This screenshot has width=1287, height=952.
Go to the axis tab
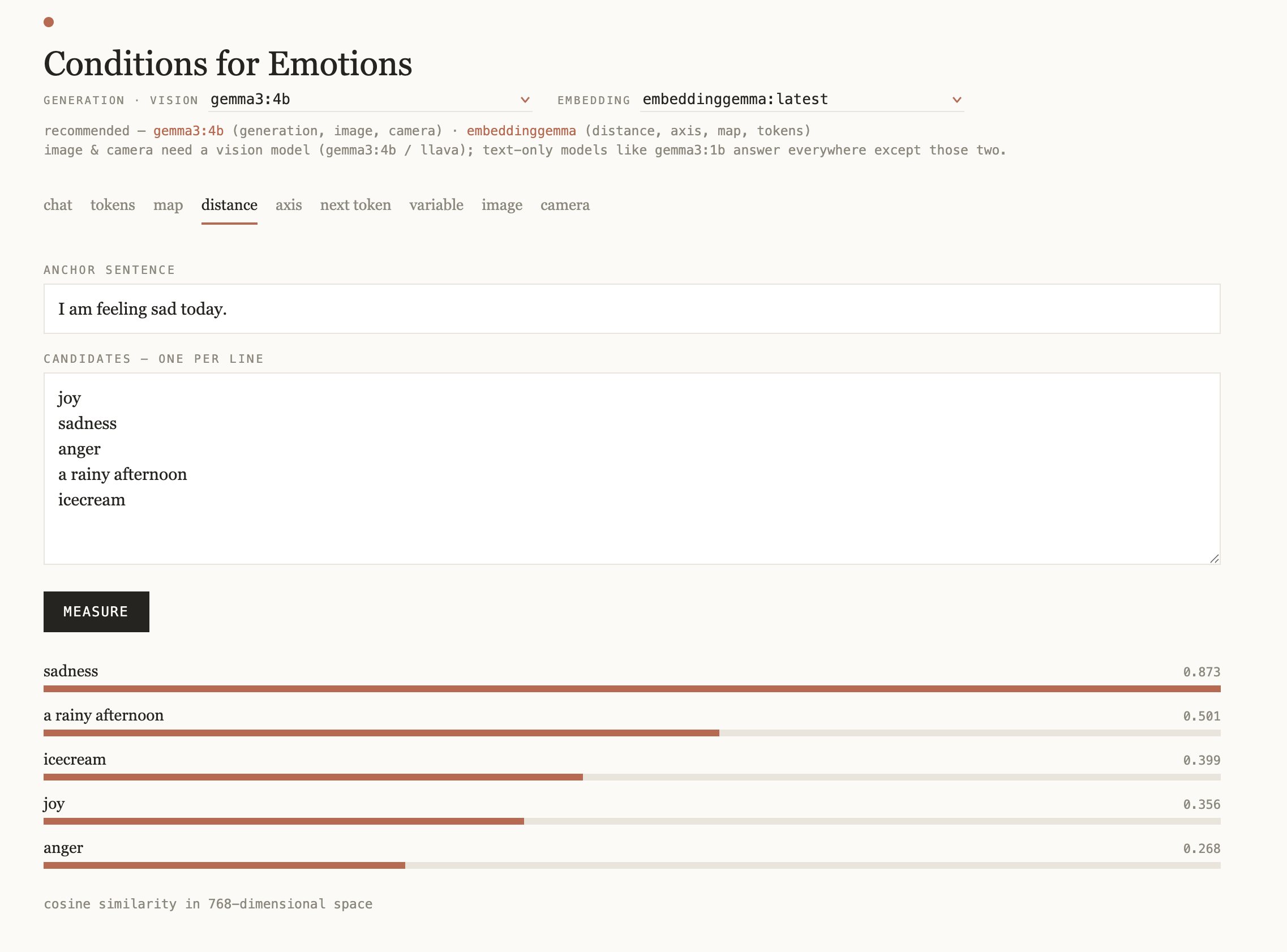tap(289, 205)
